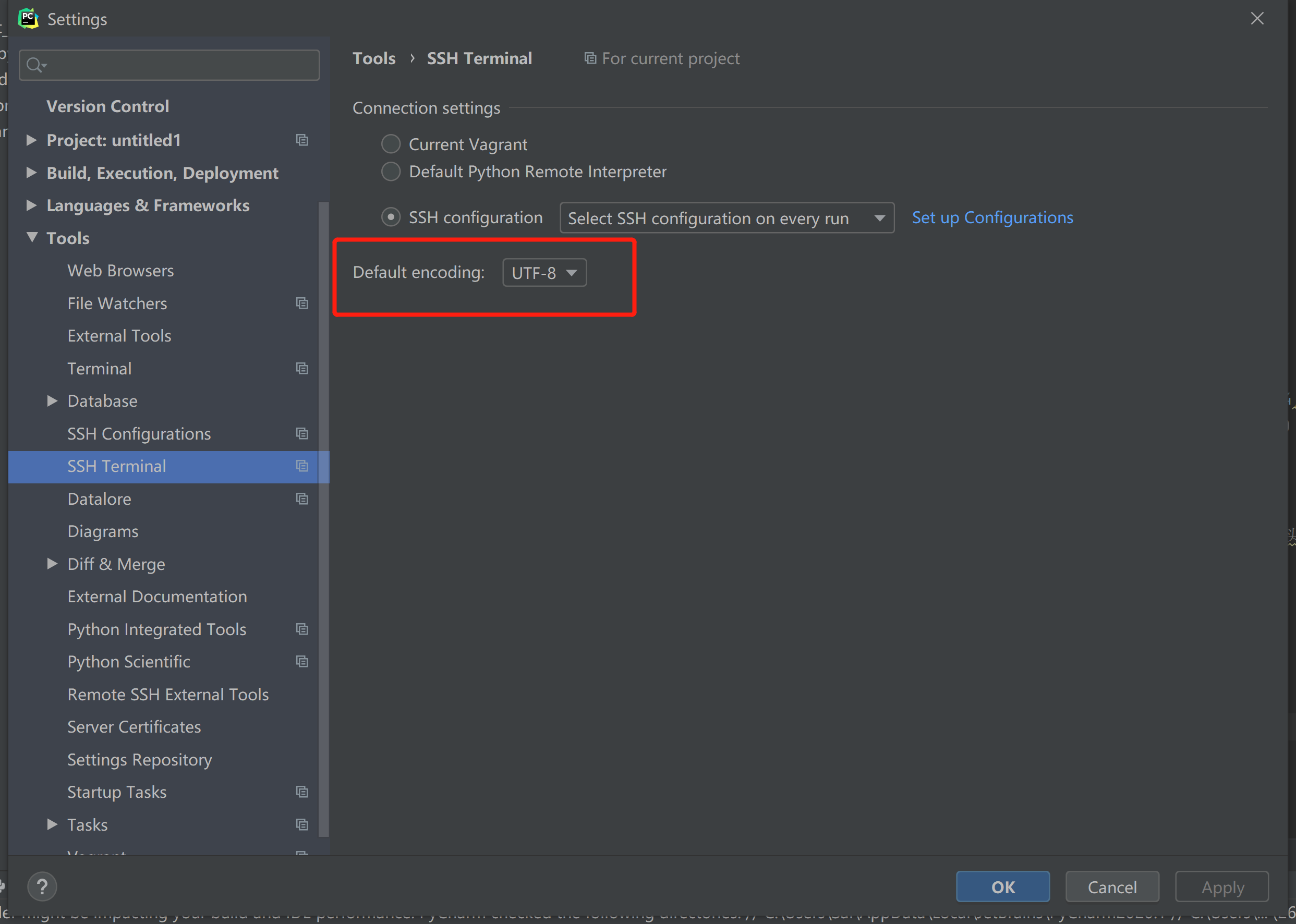Select Default Python Remote Interpreter option
Viewport: 1296px width, 924px height.
click(x=390, y=171)
